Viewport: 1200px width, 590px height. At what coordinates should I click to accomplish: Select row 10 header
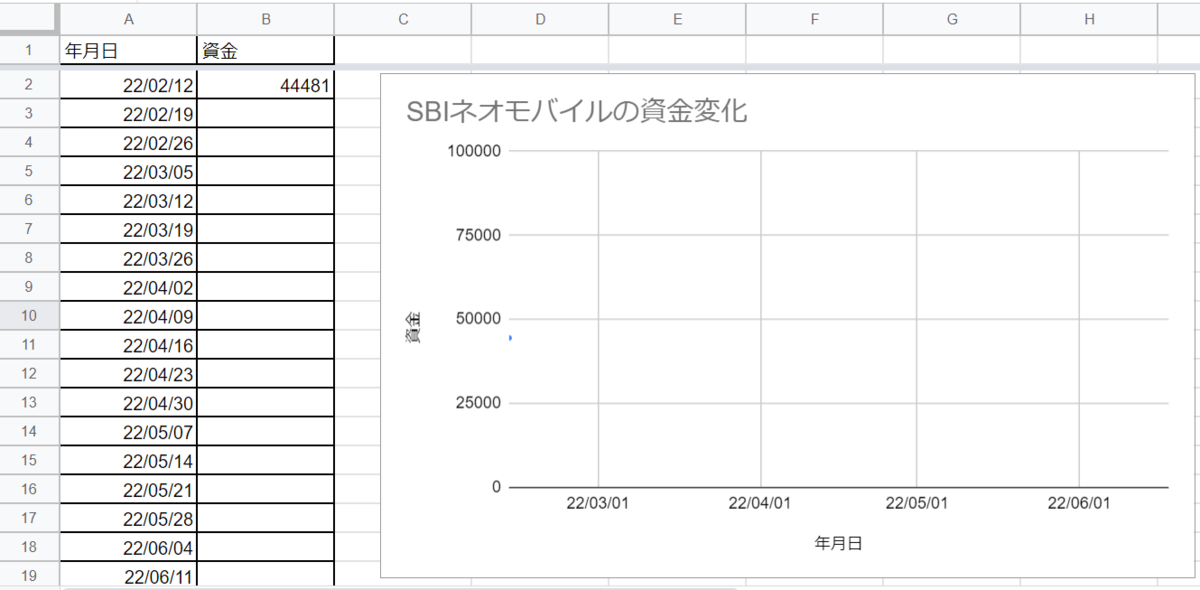coord(29,317)
